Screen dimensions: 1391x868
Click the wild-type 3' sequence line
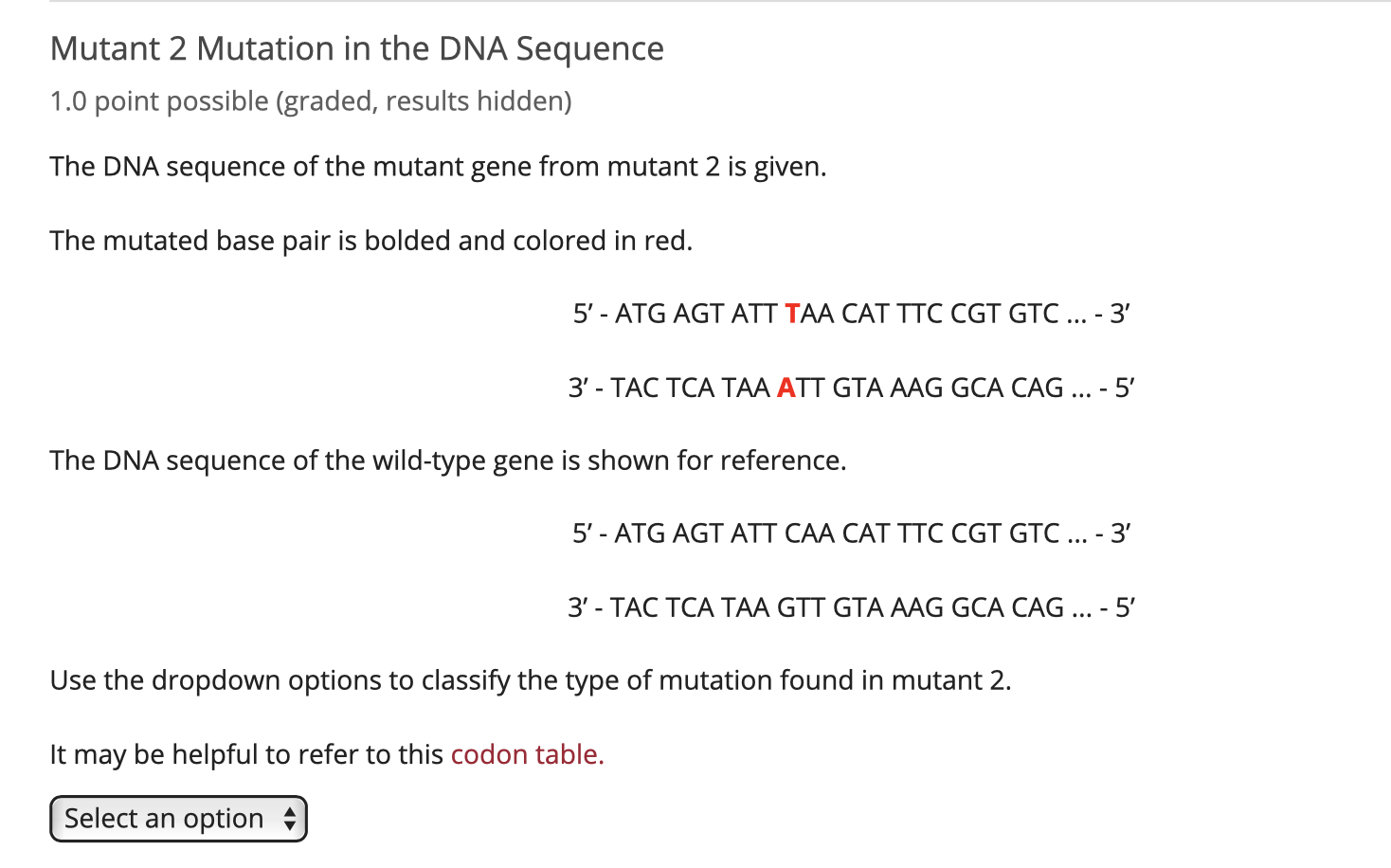(851, 606)
